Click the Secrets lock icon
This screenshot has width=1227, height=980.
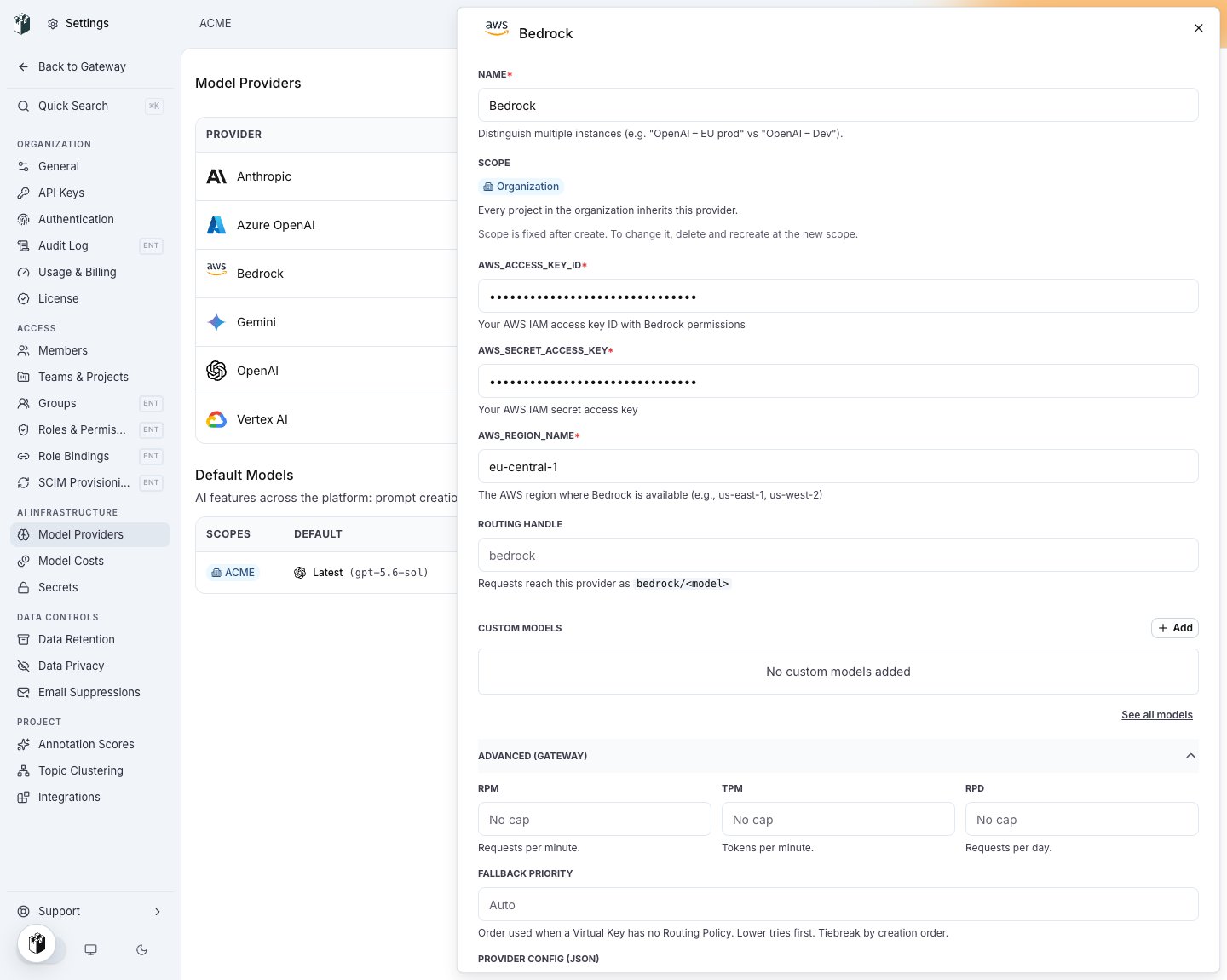[24, 587]
